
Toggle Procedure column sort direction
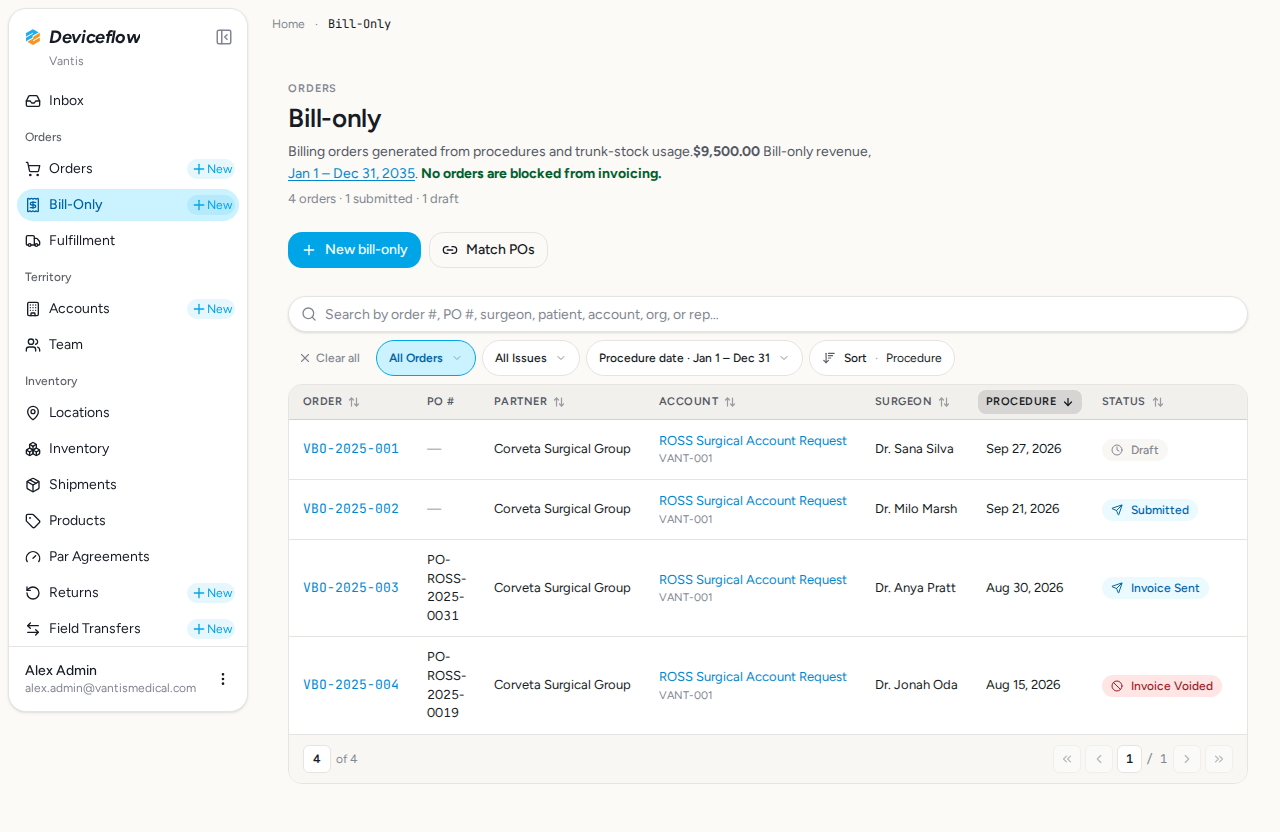[x=1030, y=402]
